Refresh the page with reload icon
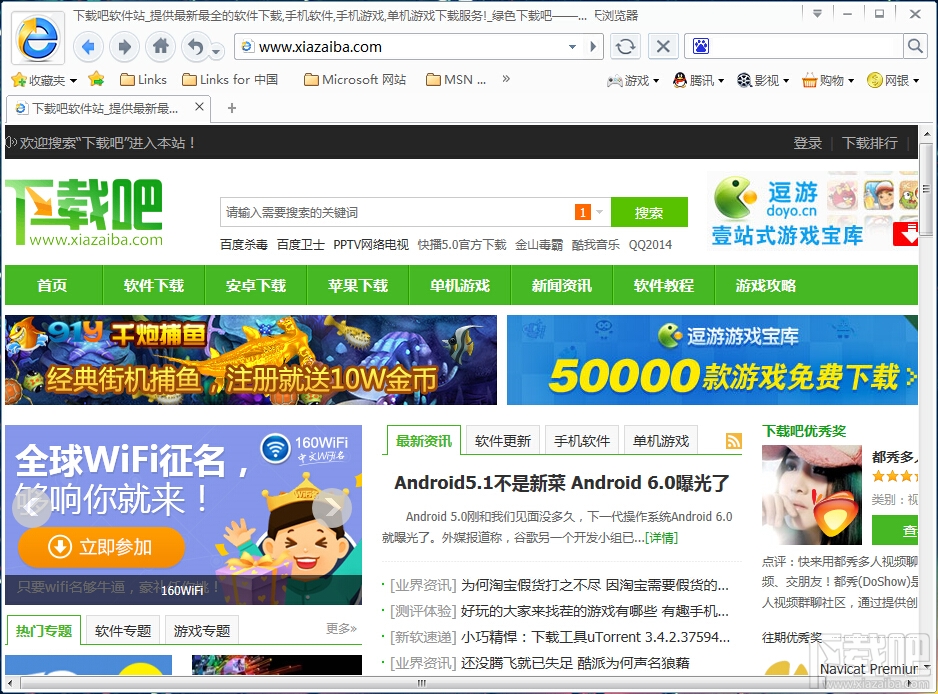The image size is (938, 694). [625, 47]
